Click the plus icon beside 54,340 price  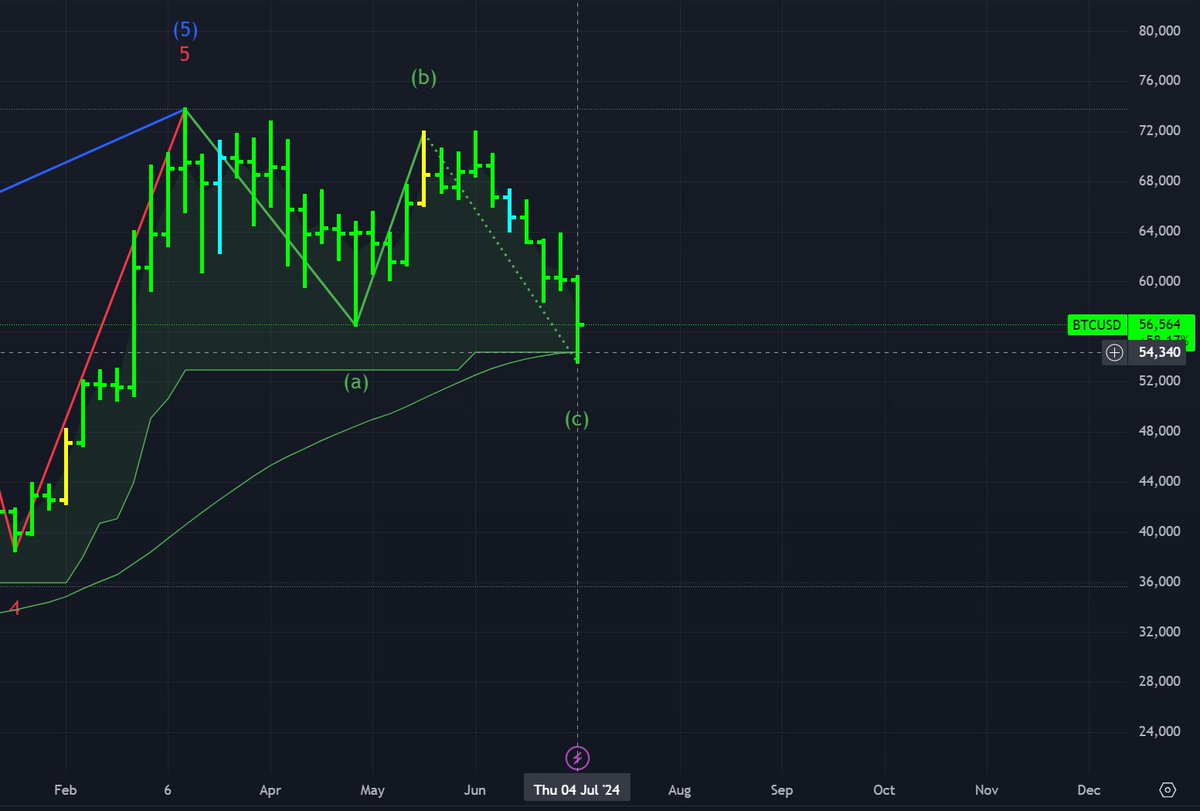pyautogui.click(x=1115, y=352)
